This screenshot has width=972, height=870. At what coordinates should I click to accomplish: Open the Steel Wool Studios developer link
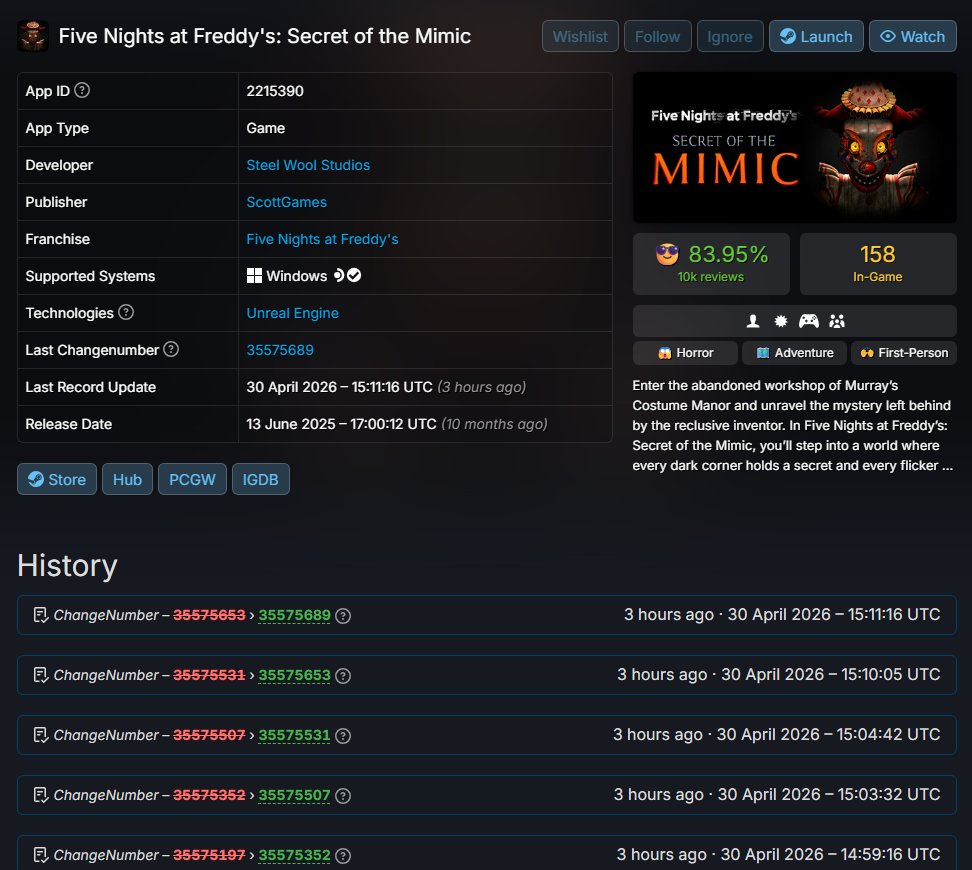[308, 165]
